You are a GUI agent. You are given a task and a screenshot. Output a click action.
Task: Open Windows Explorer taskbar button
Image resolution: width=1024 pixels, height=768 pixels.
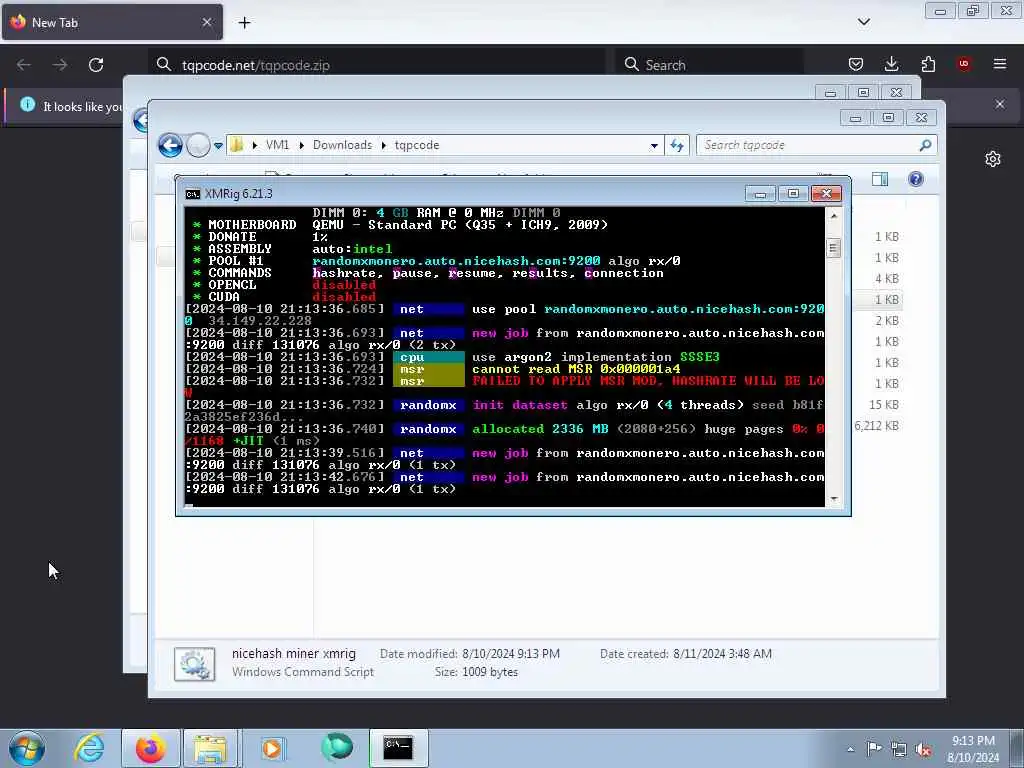click(x=211, y=748)
